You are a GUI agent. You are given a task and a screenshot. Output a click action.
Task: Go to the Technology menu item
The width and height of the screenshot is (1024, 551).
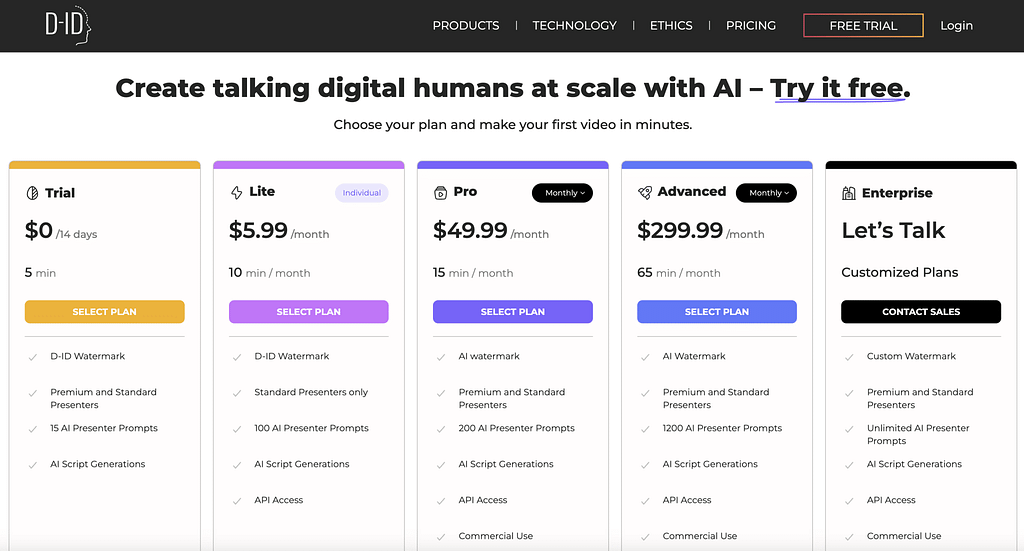574,26
